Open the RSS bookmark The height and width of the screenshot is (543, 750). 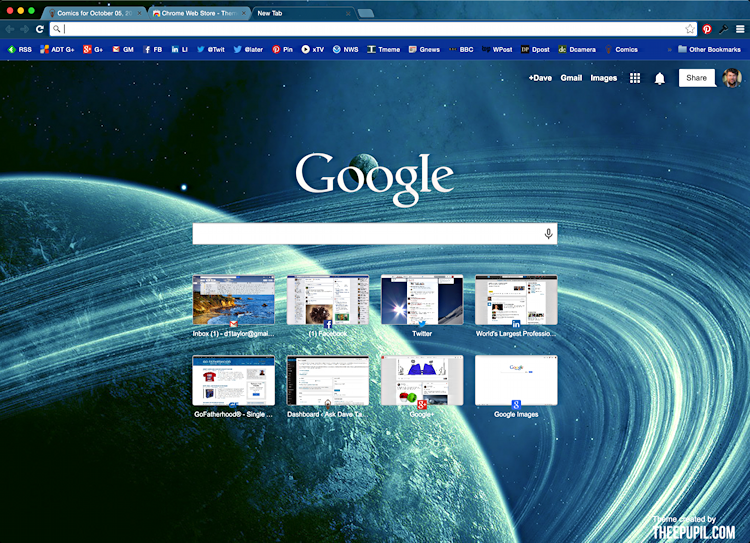click(x=20, y=49)
